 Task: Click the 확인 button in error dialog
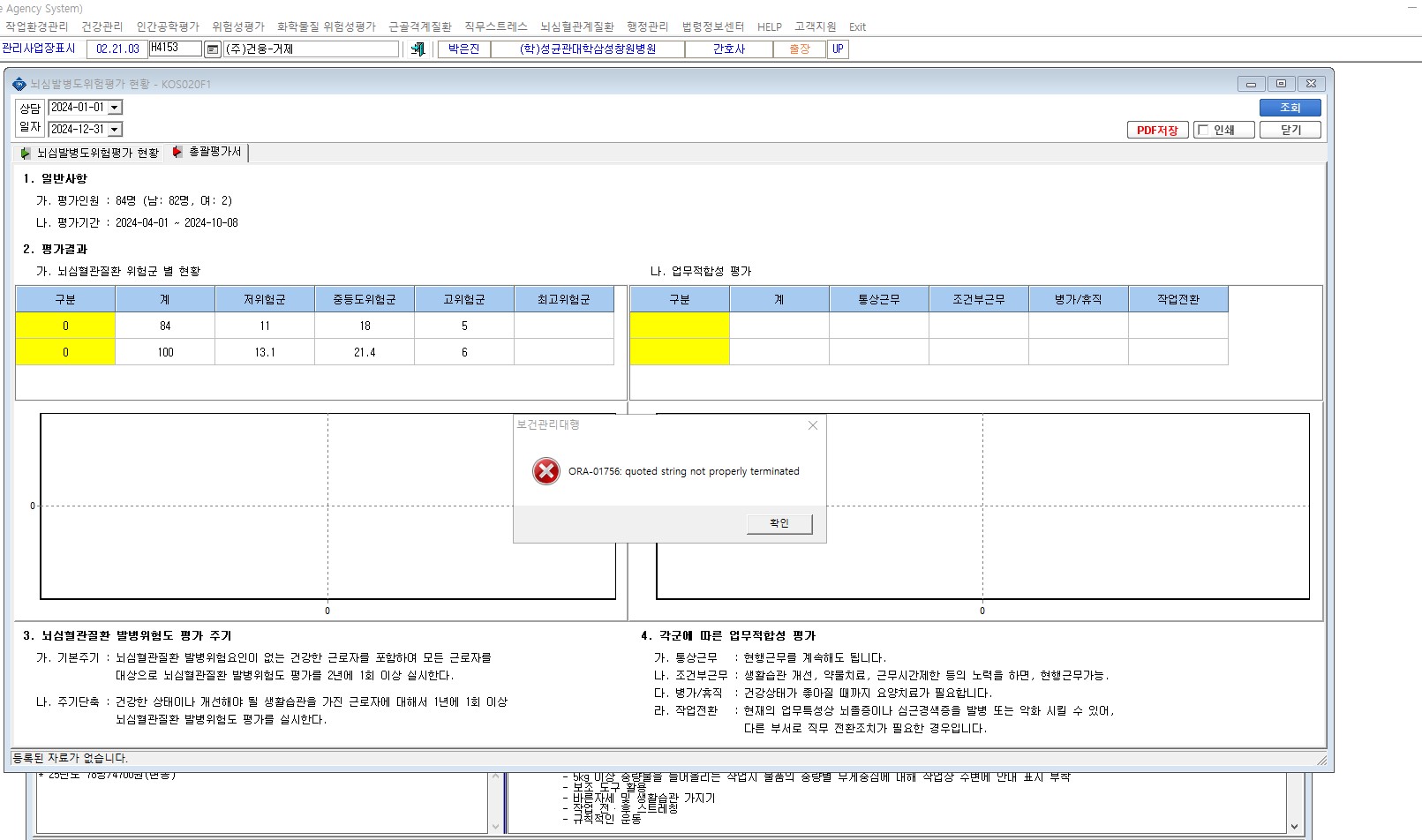779,523
